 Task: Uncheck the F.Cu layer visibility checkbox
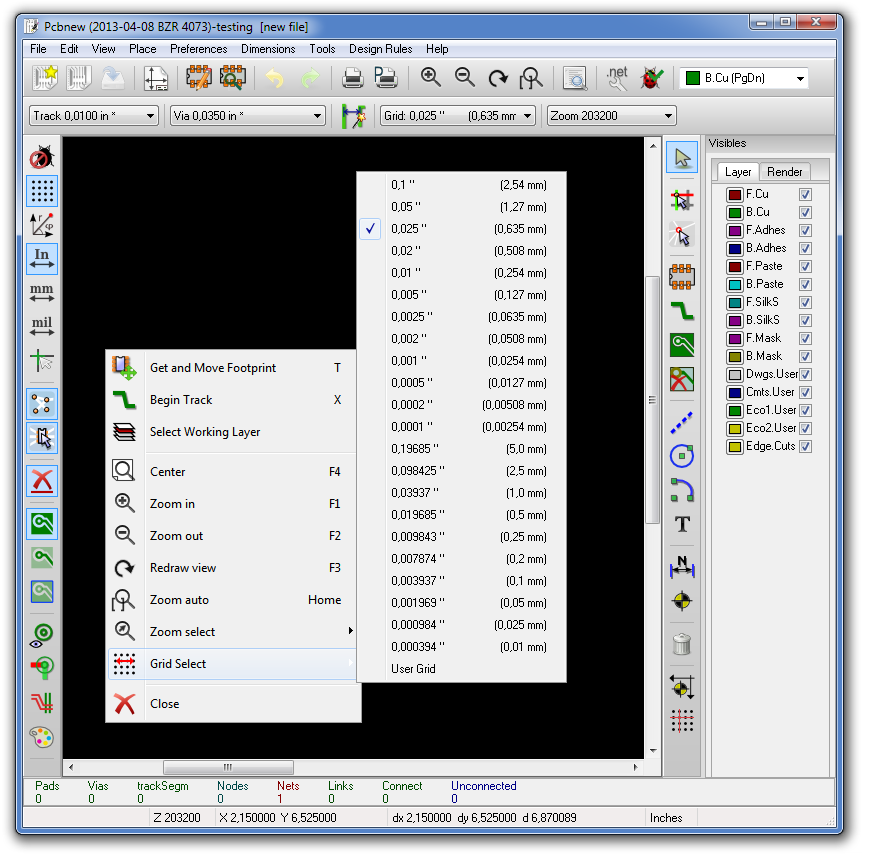coord(805,194)
